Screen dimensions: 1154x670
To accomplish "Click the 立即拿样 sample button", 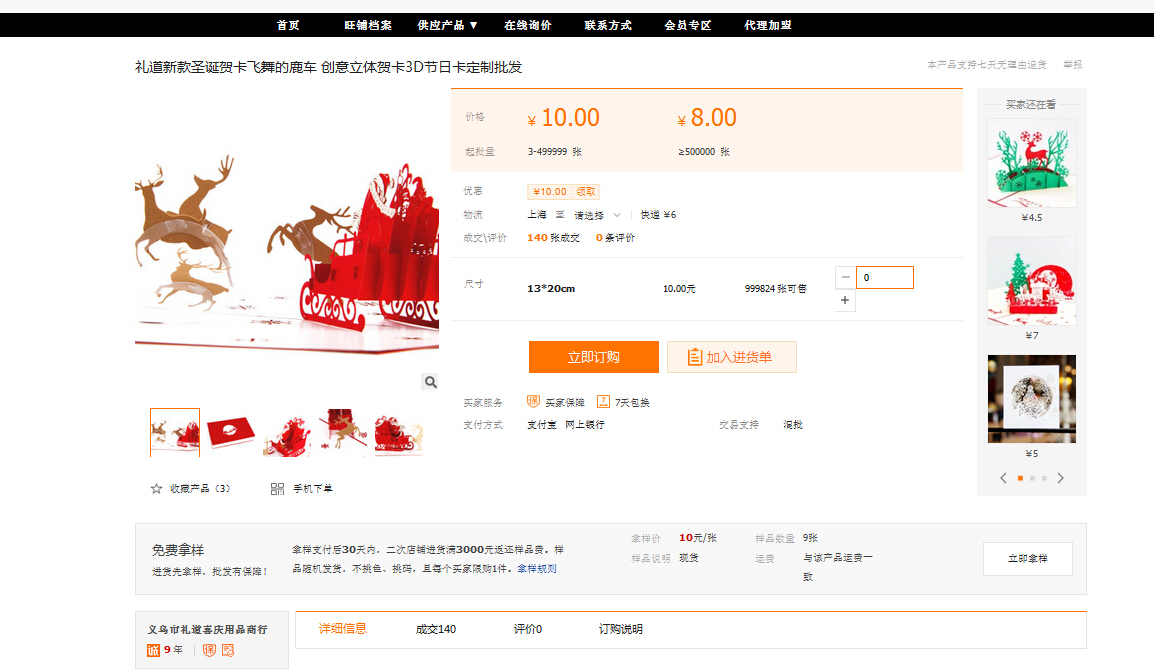I will tap(1027, 559).
